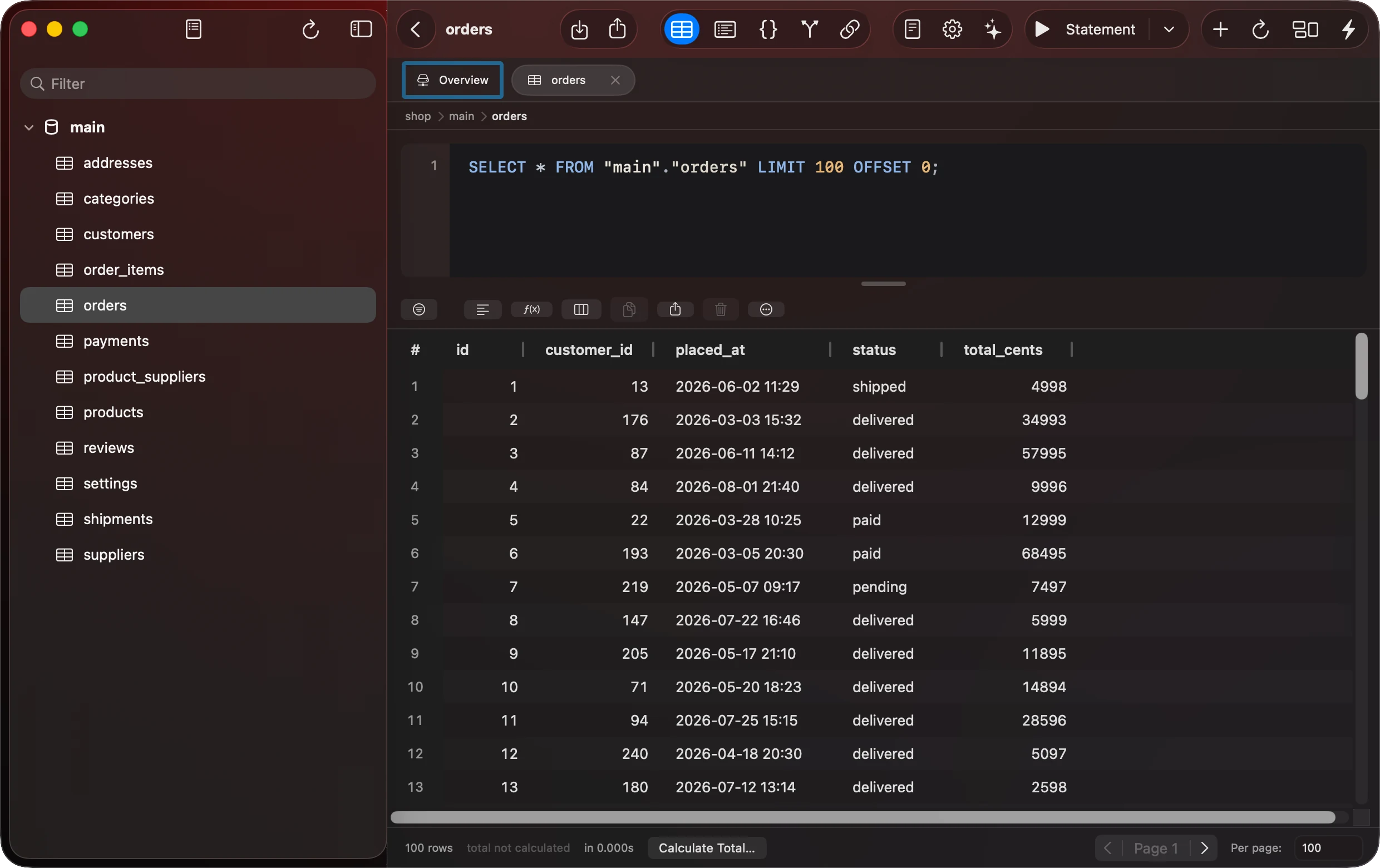Image resolution: width=1380 pixels, height=868 pixels.
Task: Click the Calculate Total... button
Action: 707,848
